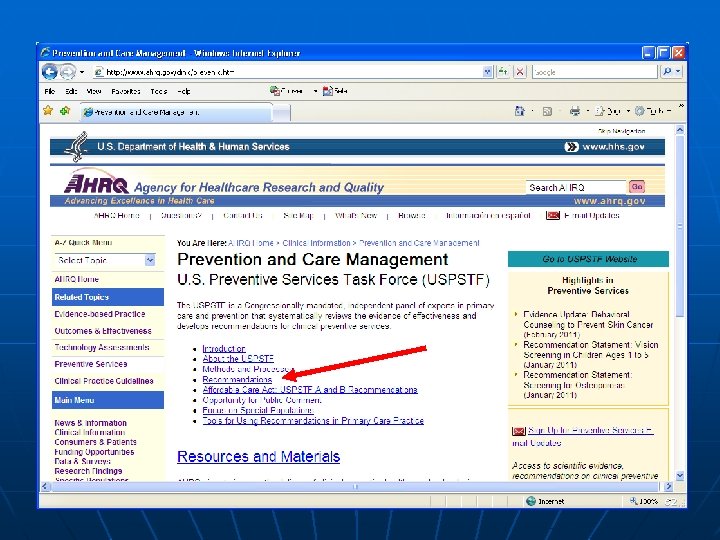This screenshot has height=540, width=720.
Task: Open the Consumers & Patients menu link
Action: click(95, 442)
